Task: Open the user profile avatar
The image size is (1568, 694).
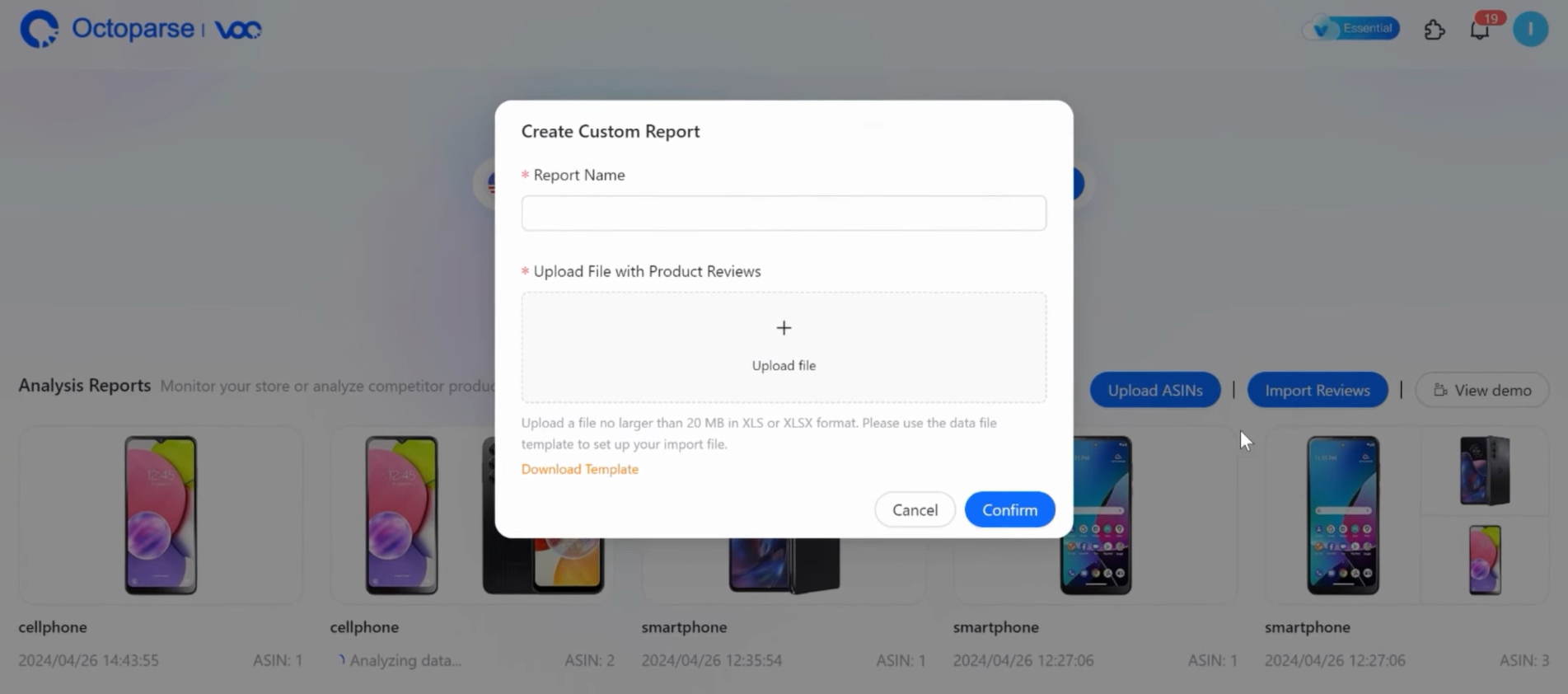Action: pos(1530,29)
